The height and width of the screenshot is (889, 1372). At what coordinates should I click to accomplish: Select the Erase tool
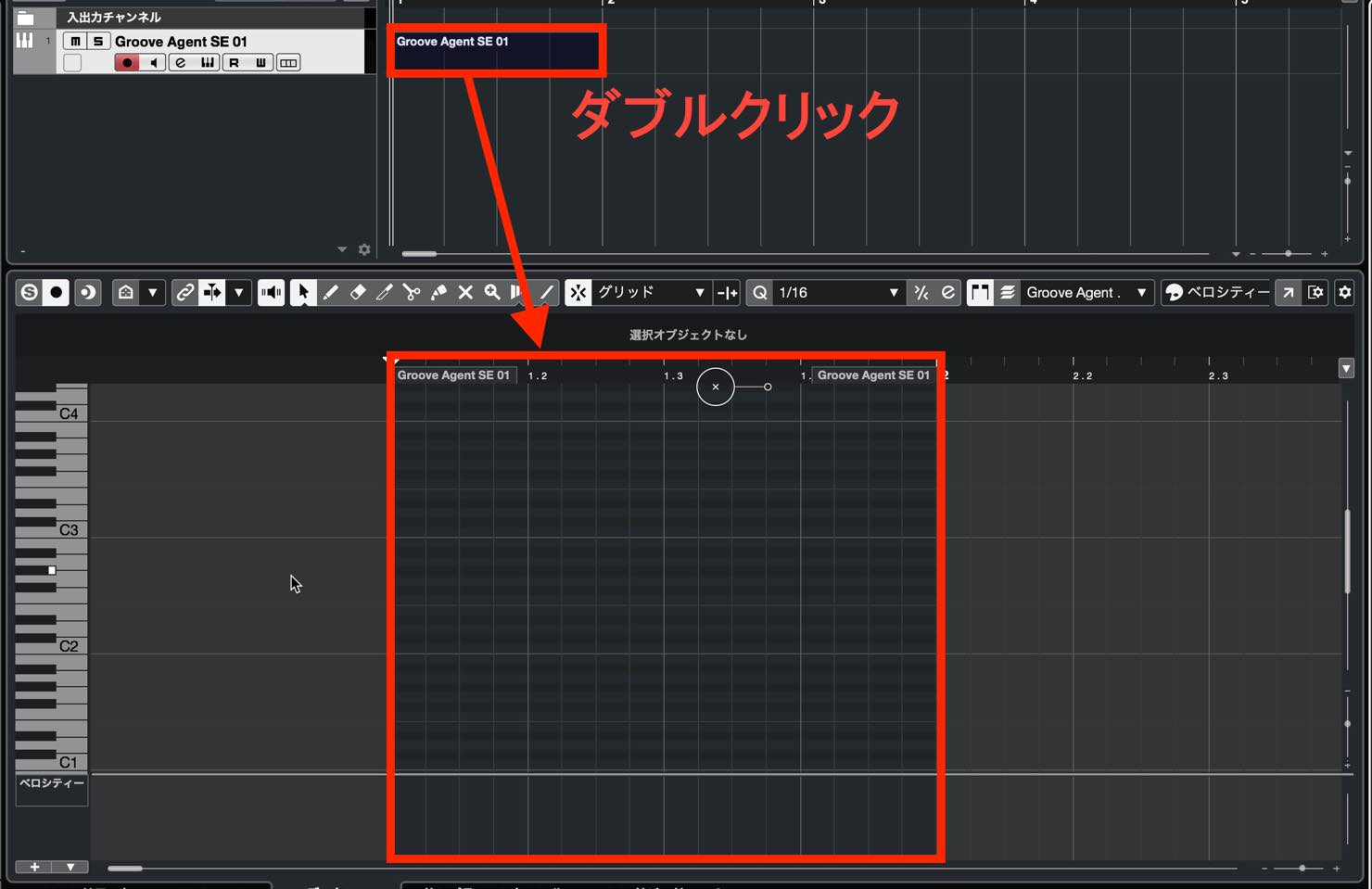pos(358,292)
